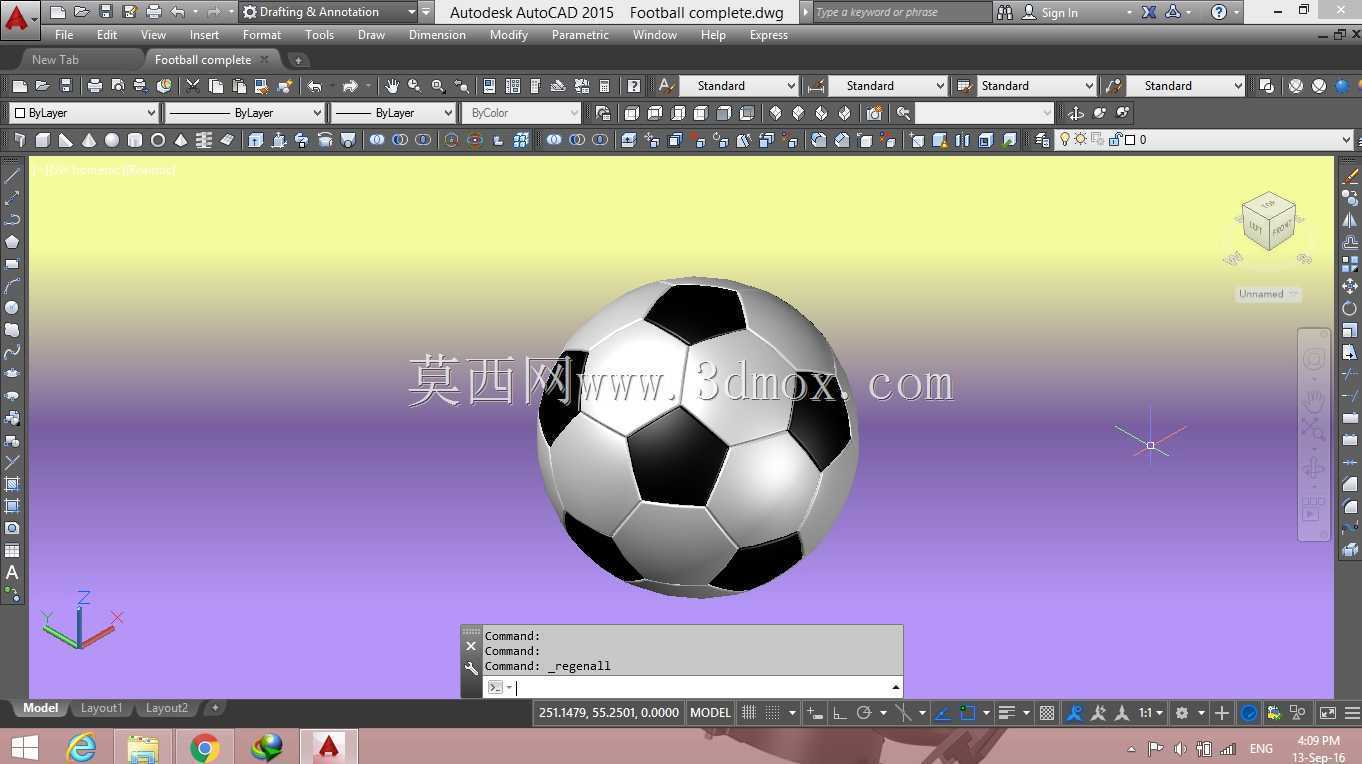Image resolution: width=1362 pixels, height=764 pixels.
Task: Select the Cone solid tool
Action: [89, 140]
